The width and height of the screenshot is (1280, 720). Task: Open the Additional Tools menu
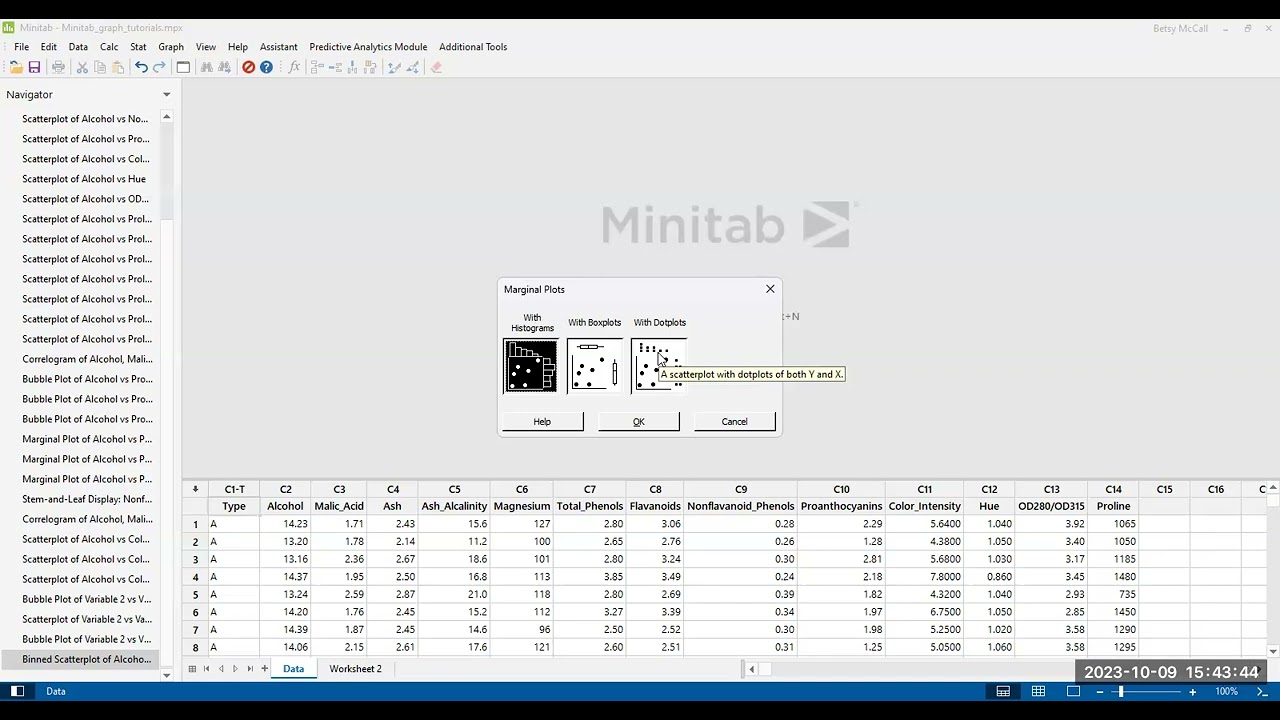coord(473,47)
